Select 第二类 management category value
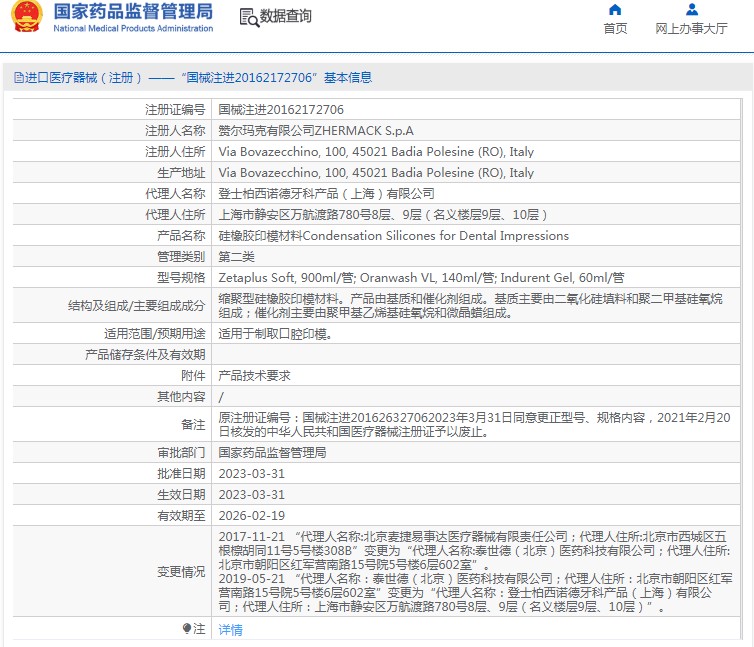The width and height of the screenshot is (754, 647). [x=236, y=257]
